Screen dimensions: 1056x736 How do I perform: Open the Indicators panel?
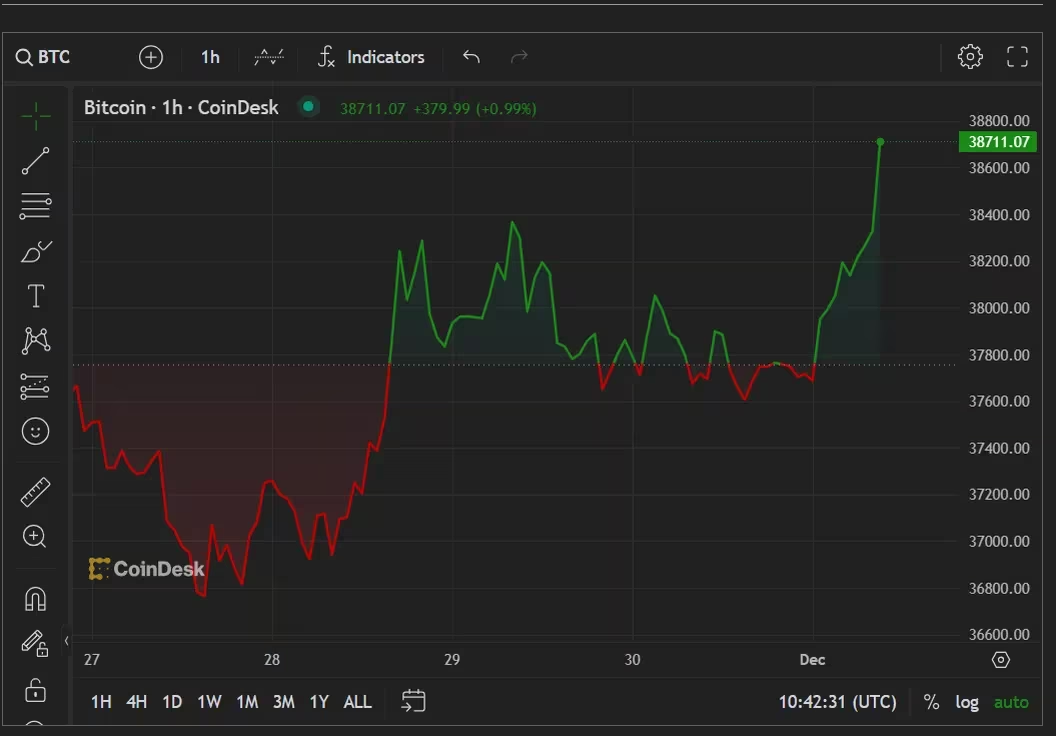[x=371, y=57]
